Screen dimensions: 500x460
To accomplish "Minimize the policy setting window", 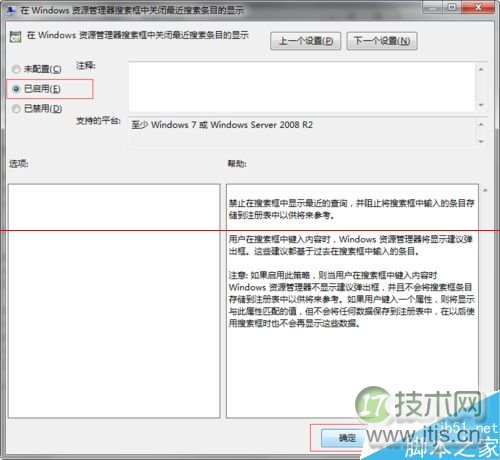I will tap(432, 7).
